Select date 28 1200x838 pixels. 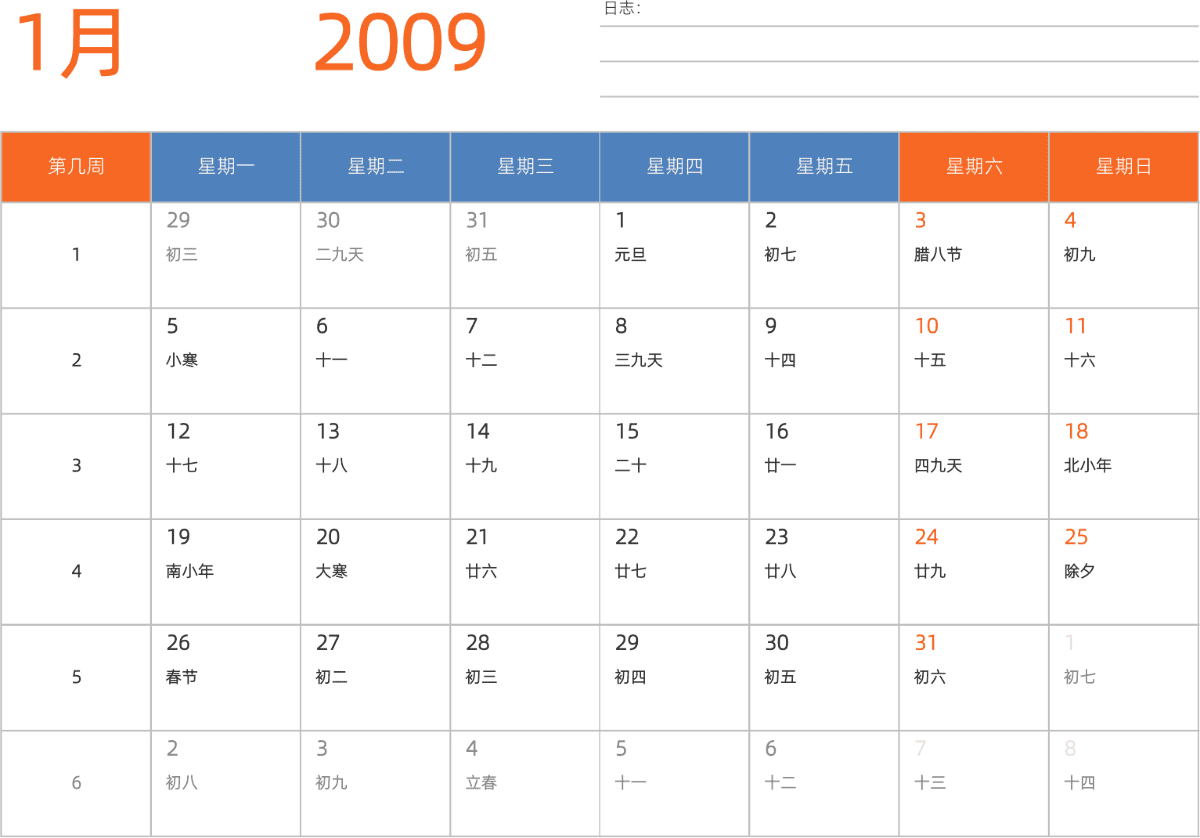point(478,644)
